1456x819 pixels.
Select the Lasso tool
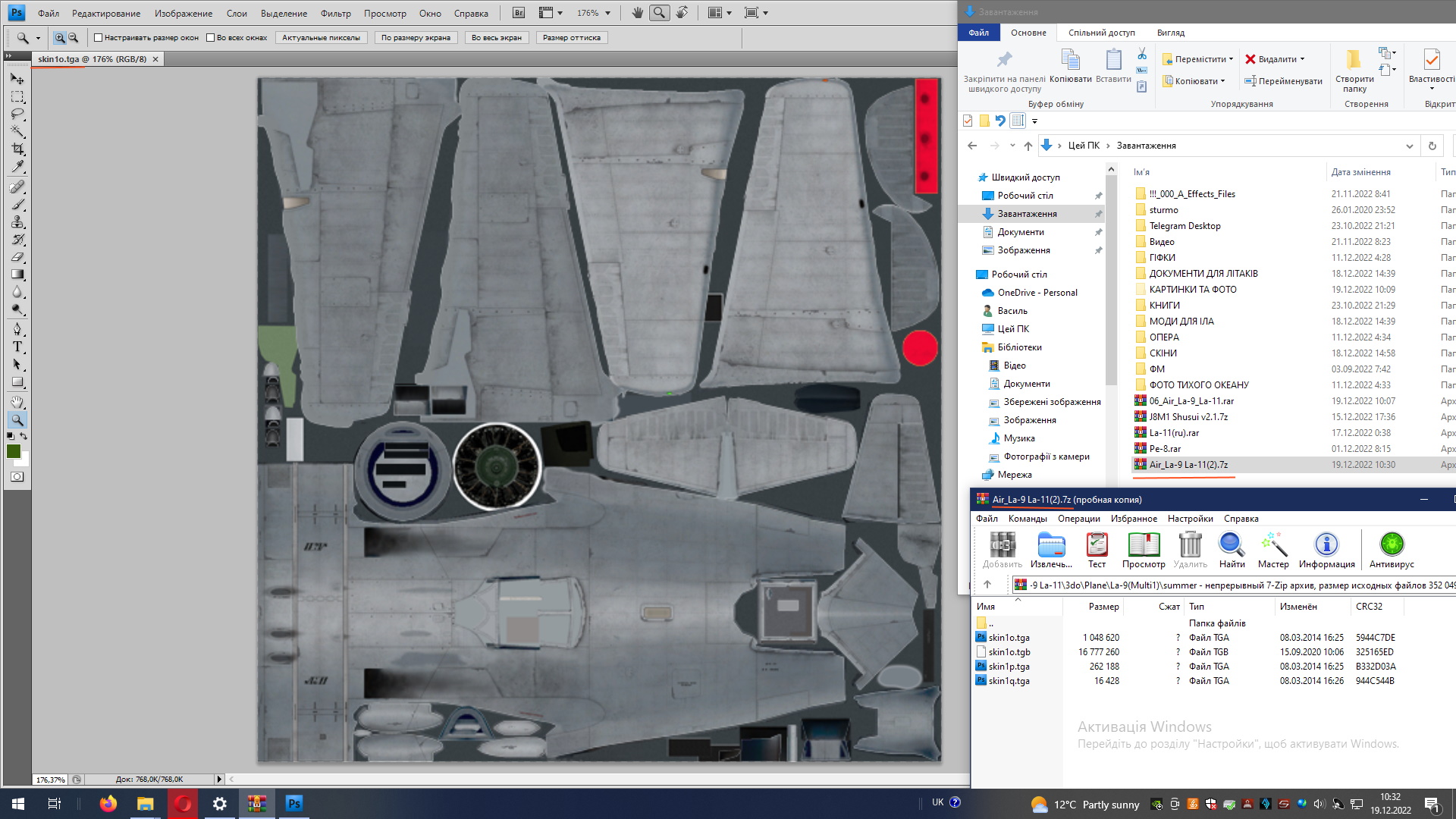[17, 115]
